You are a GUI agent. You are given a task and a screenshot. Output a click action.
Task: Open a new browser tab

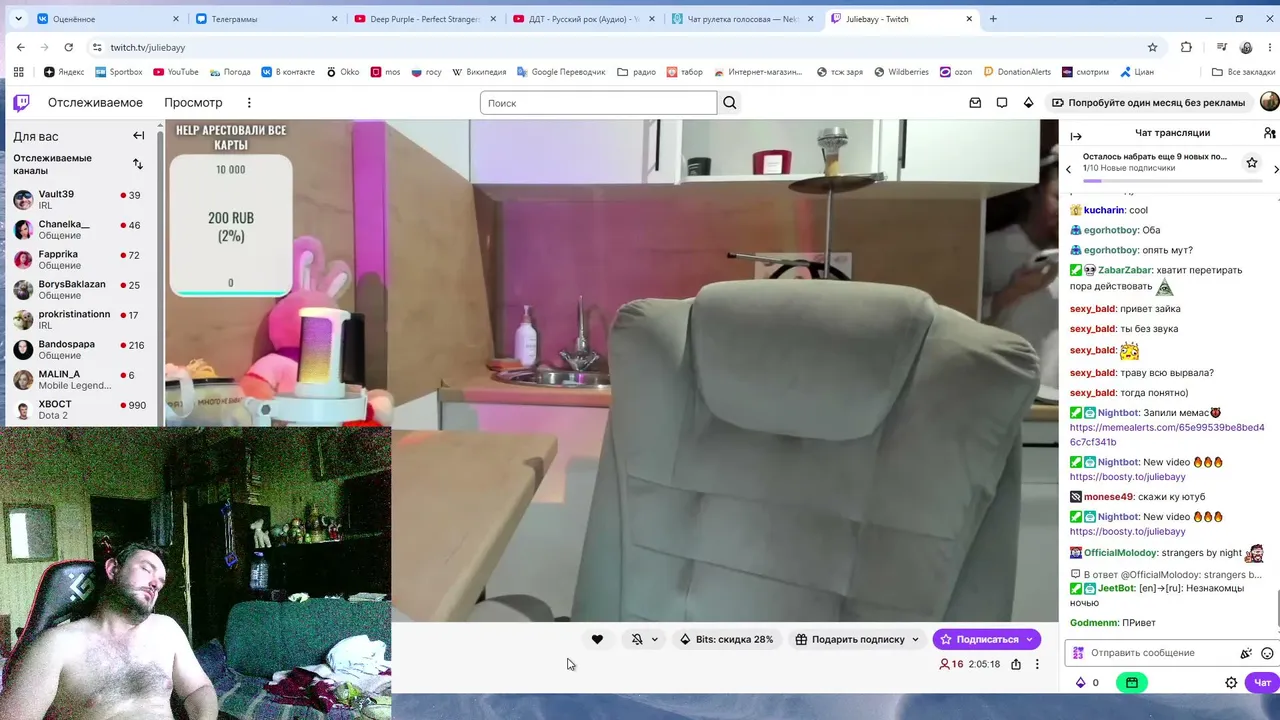[993, 19]
